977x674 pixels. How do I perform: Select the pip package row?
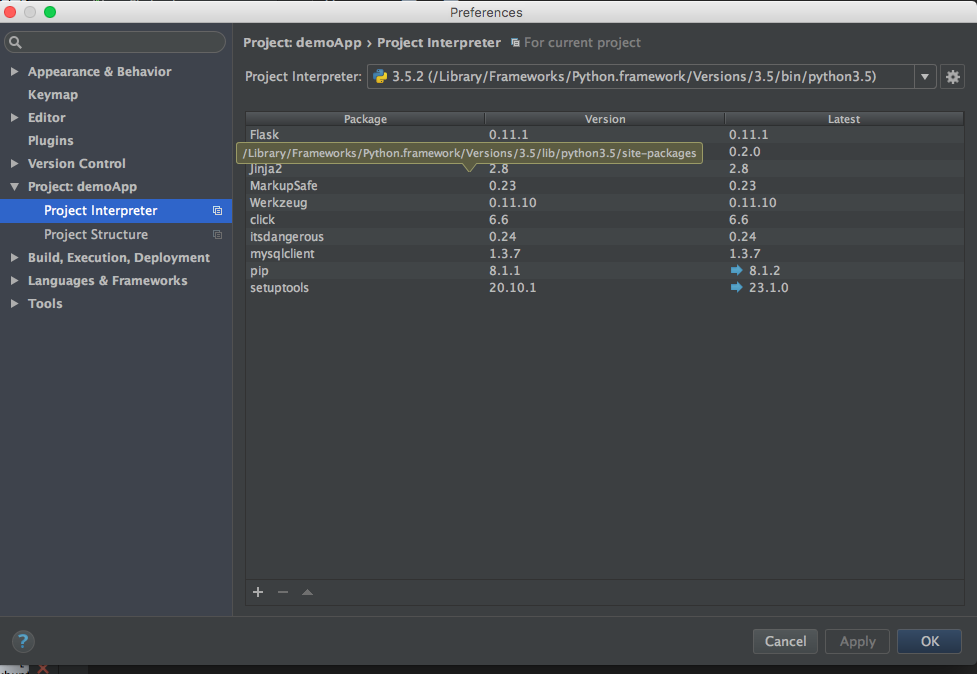(604, 270)
